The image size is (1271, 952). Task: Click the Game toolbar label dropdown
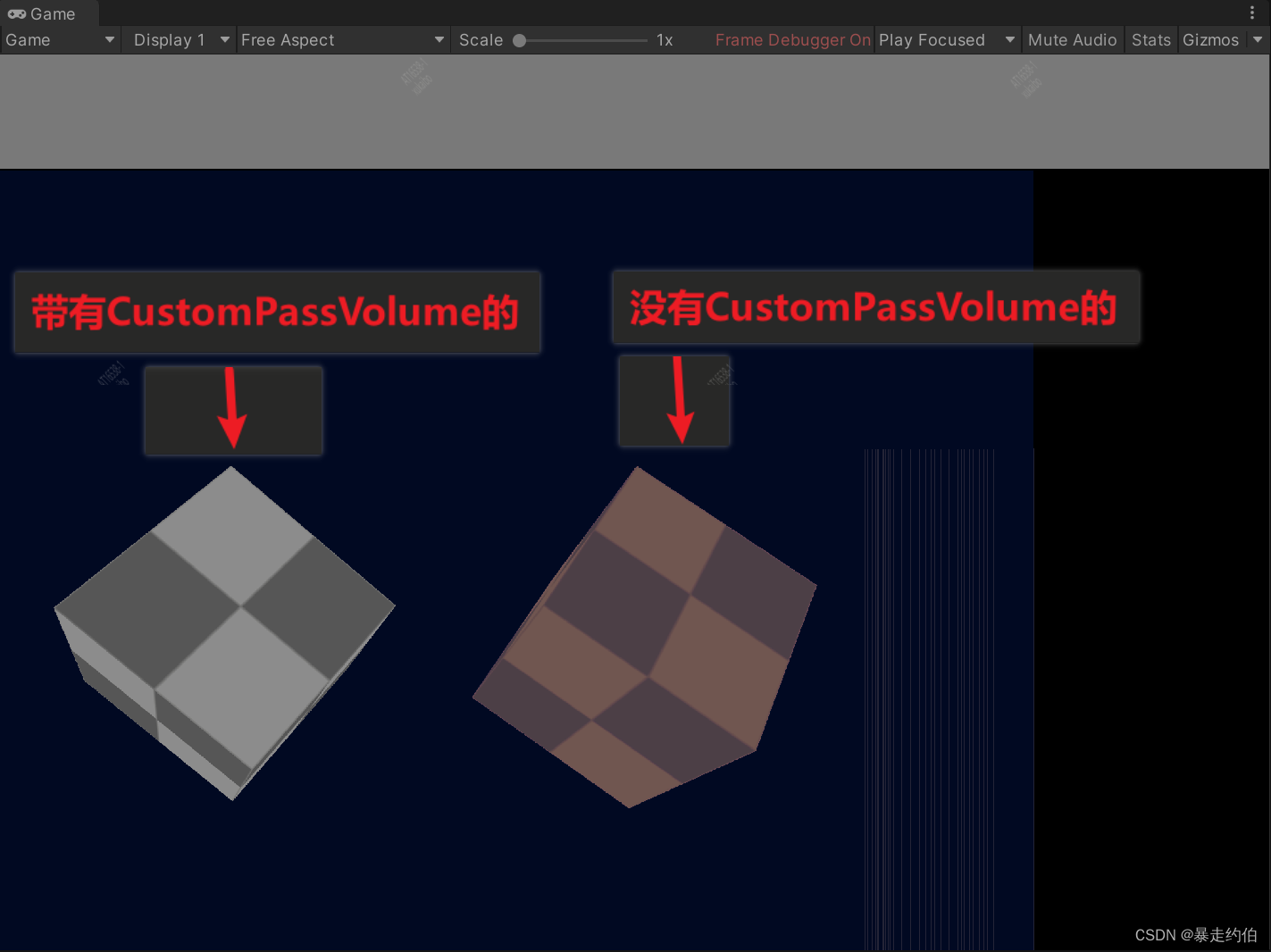[58, 39]
